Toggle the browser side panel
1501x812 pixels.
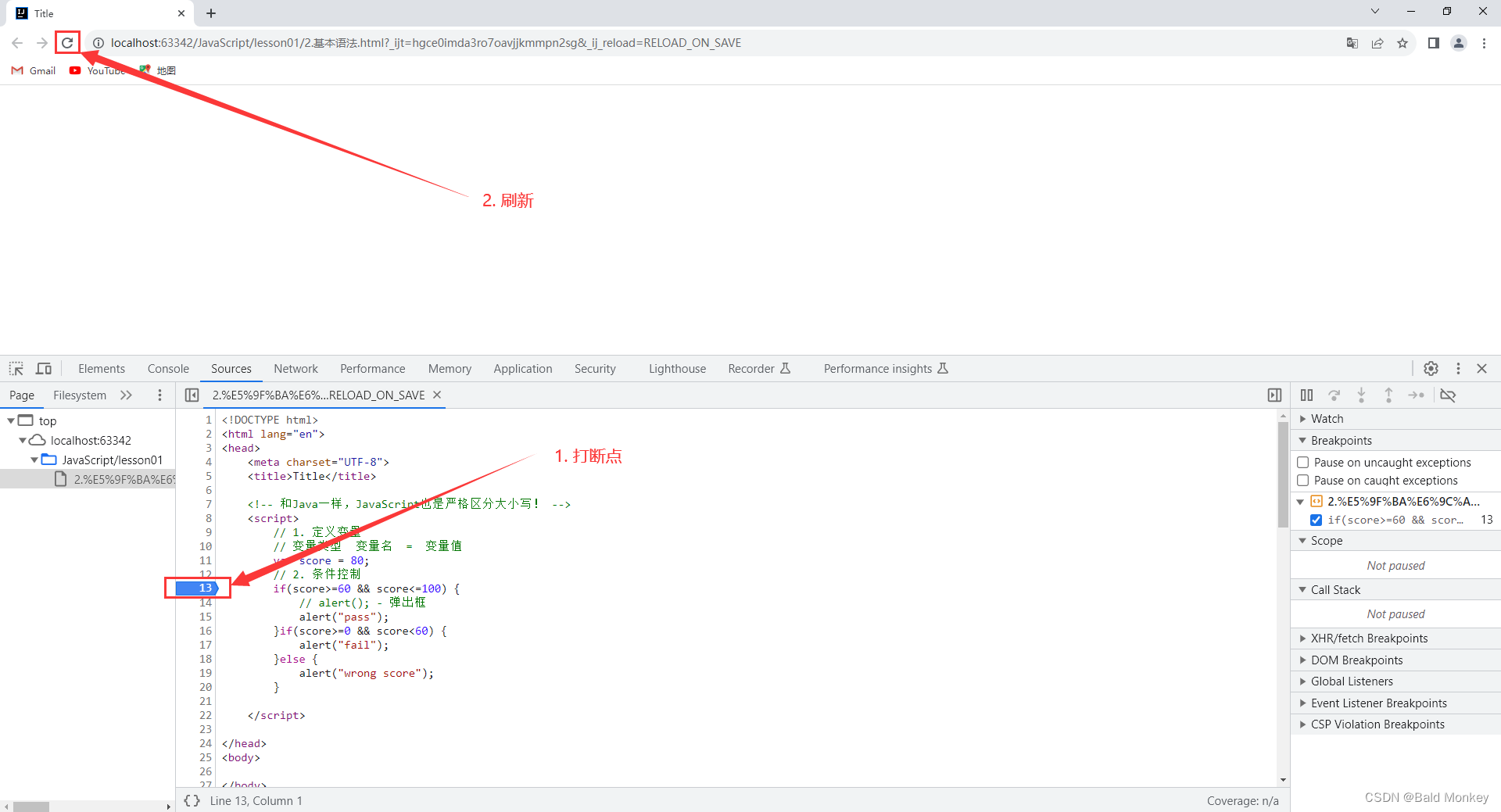pos(1434,43)
